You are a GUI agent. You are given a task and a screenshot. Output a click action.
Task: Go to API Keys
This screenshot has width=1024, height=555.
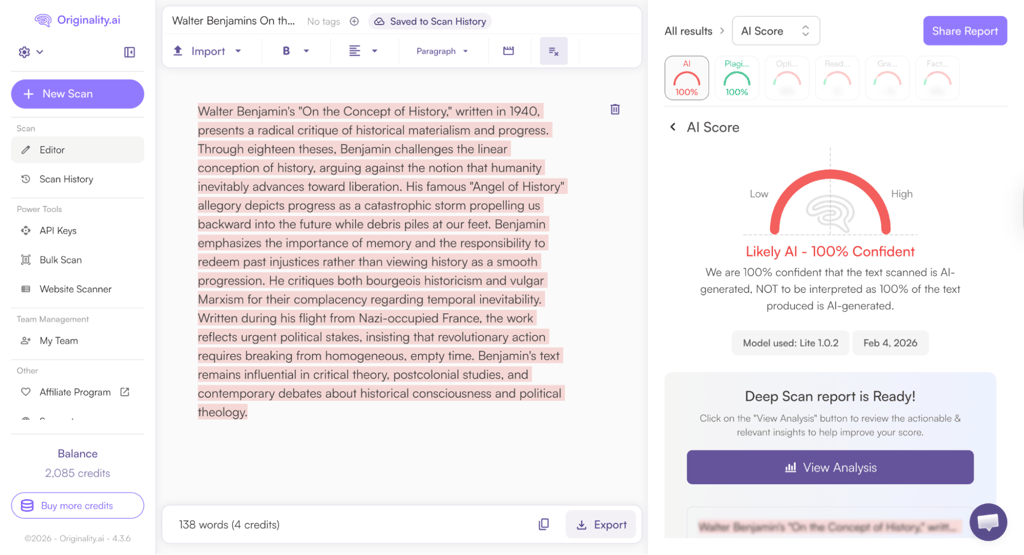coord(78,230)
